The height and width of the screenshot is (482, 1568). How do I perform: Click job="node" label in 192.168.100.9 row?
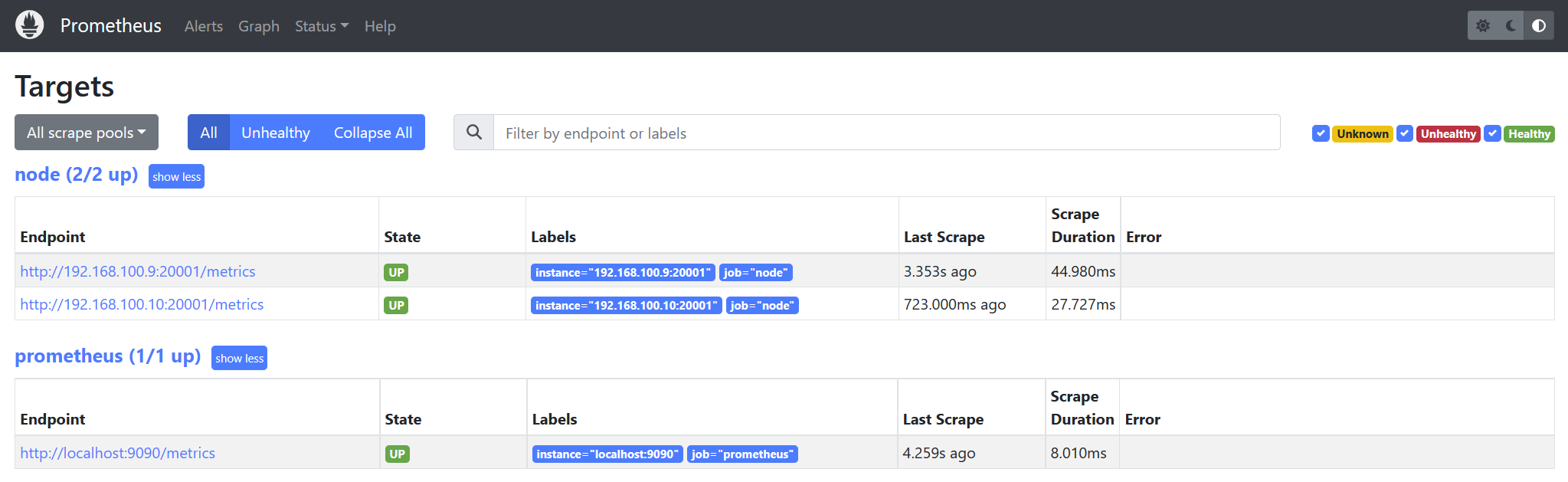point(756,272)
